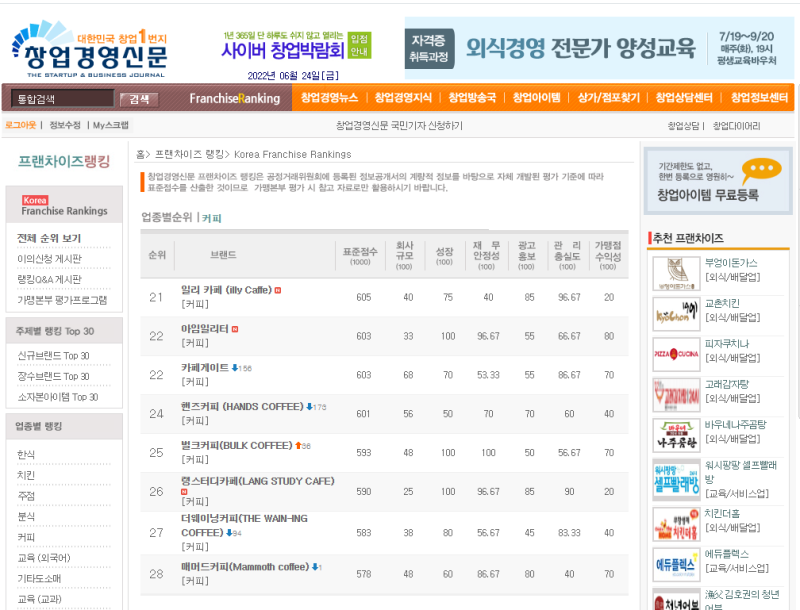Open the 외식경영 전문가 양성교육 banner
This screenshot has height=610, width=800.
coord(599,48)
